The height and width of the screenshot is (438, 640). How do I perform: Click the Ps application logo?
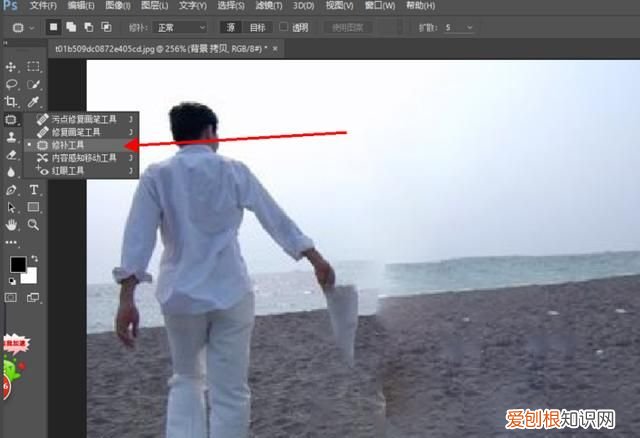tap(10, 5)
